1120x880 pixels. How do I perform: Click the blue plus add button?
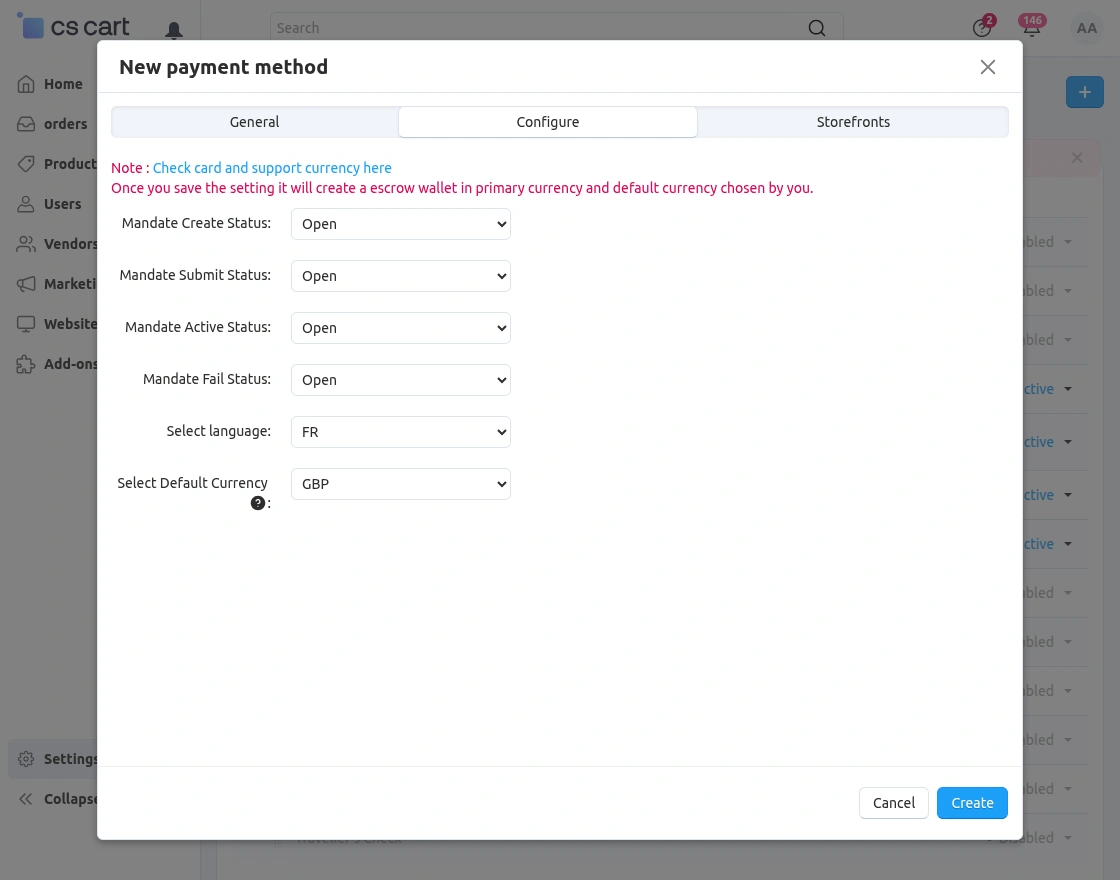(x=1084, y=92)
